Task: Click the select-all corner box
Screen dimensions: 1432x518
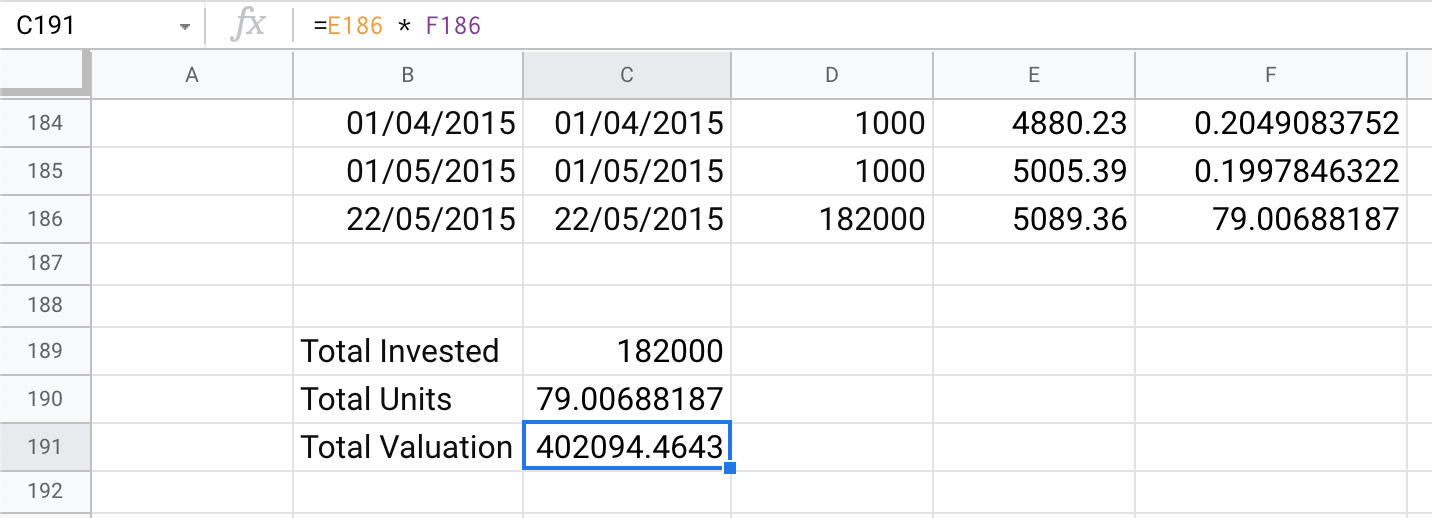Action: pos(45,75)
